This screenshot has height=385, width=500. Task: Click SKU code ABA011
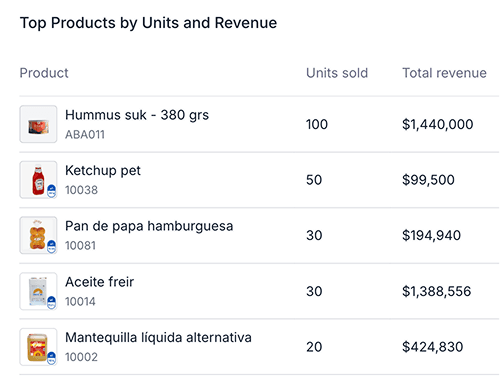click(x=85, y=135)
